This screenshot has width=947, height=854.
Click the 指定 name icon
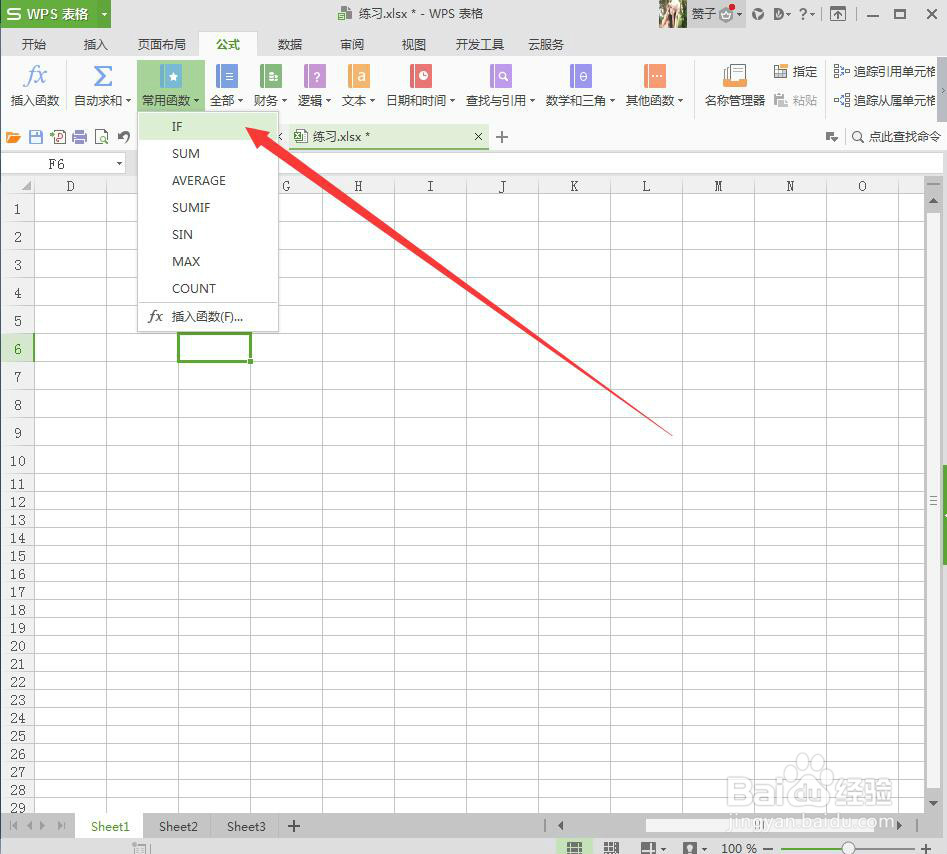coord(781,71)
